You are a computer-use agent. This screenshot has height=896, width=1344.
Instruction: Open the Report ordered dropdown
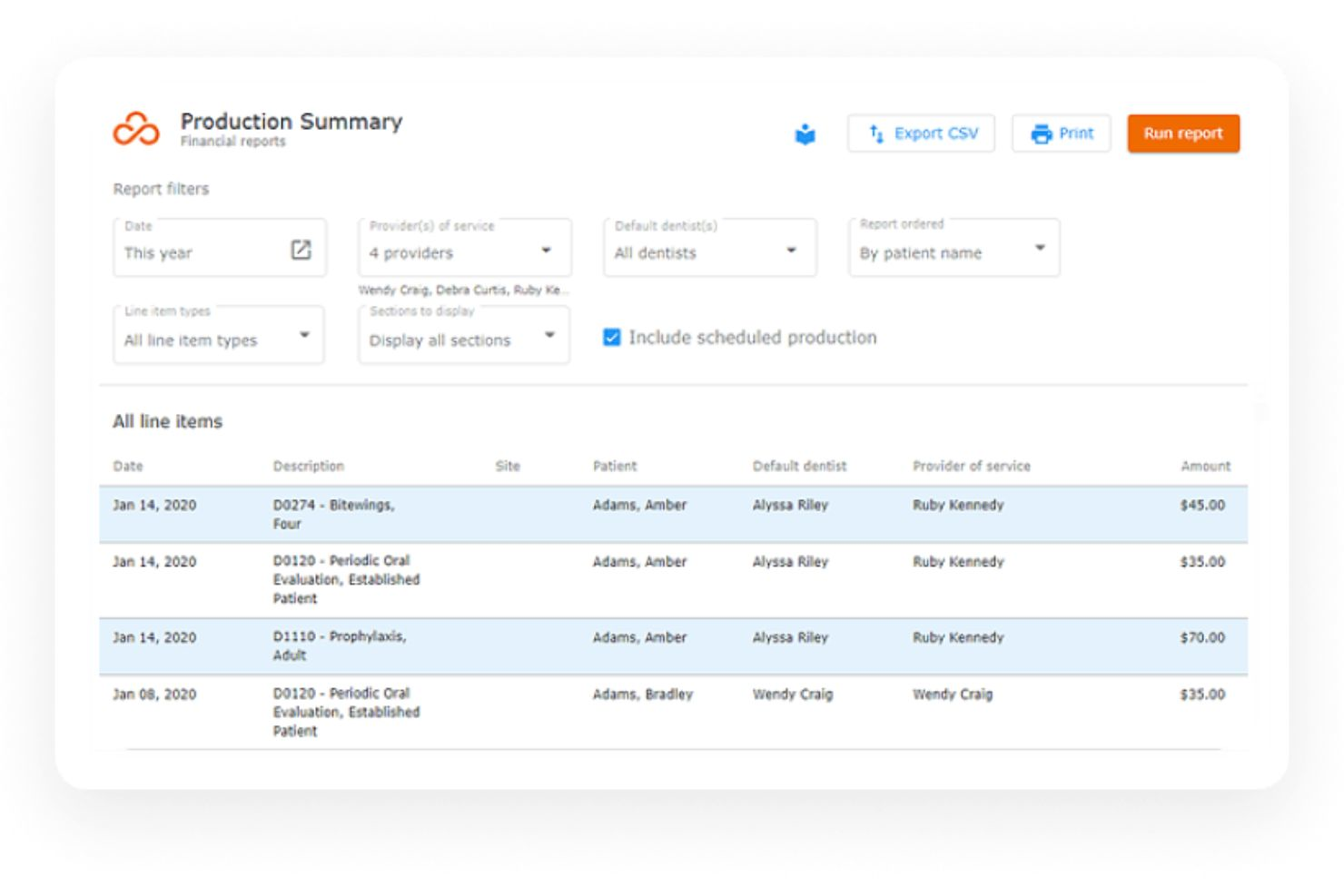pos(954,247)
